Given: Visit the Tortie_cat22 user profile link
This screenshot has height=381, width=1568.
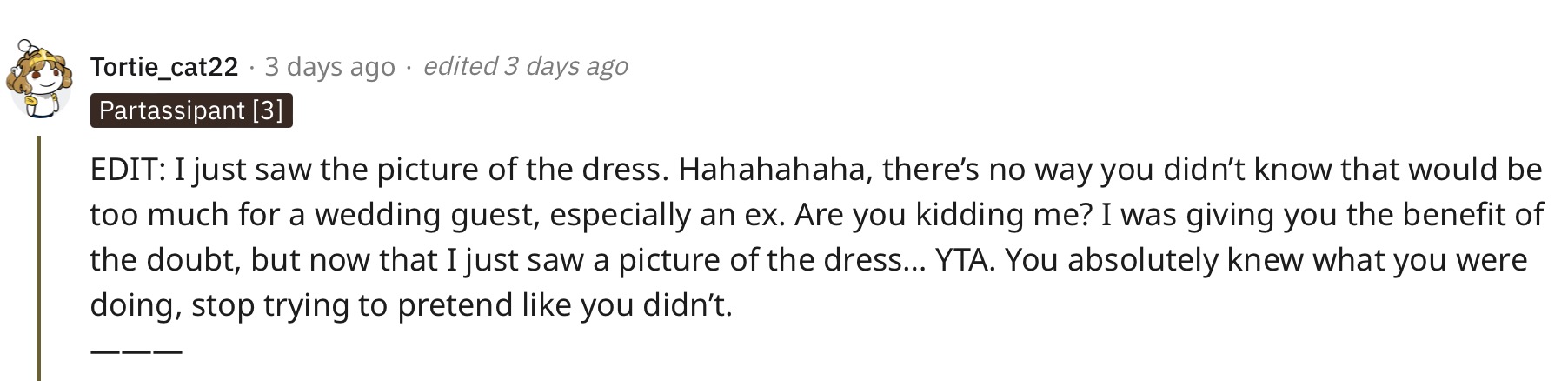Looking at the screenshot, I should (x=164, y=67).
